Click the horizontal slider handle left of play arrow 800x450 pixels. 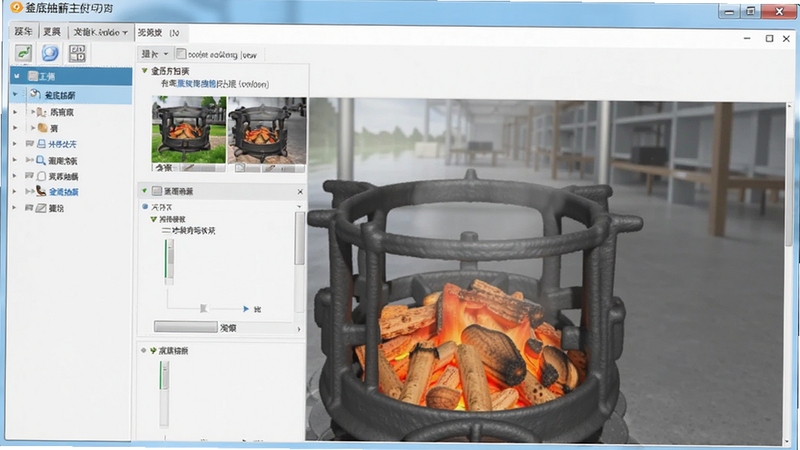click(x=204, y=308)
